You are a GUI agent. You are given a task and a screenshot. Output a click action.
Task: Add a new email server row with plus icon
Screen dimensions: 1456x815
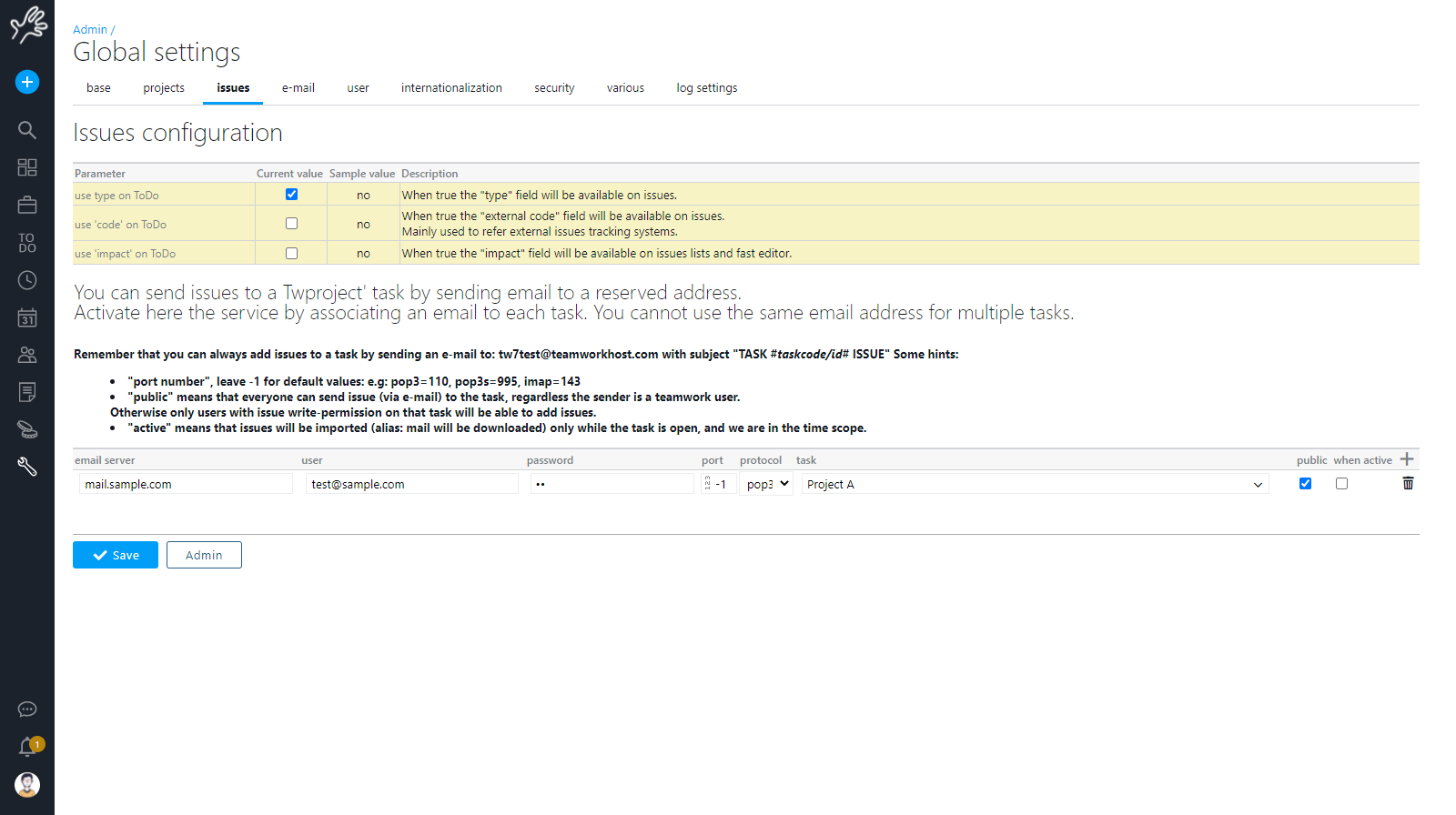(x=1407, y=459)
